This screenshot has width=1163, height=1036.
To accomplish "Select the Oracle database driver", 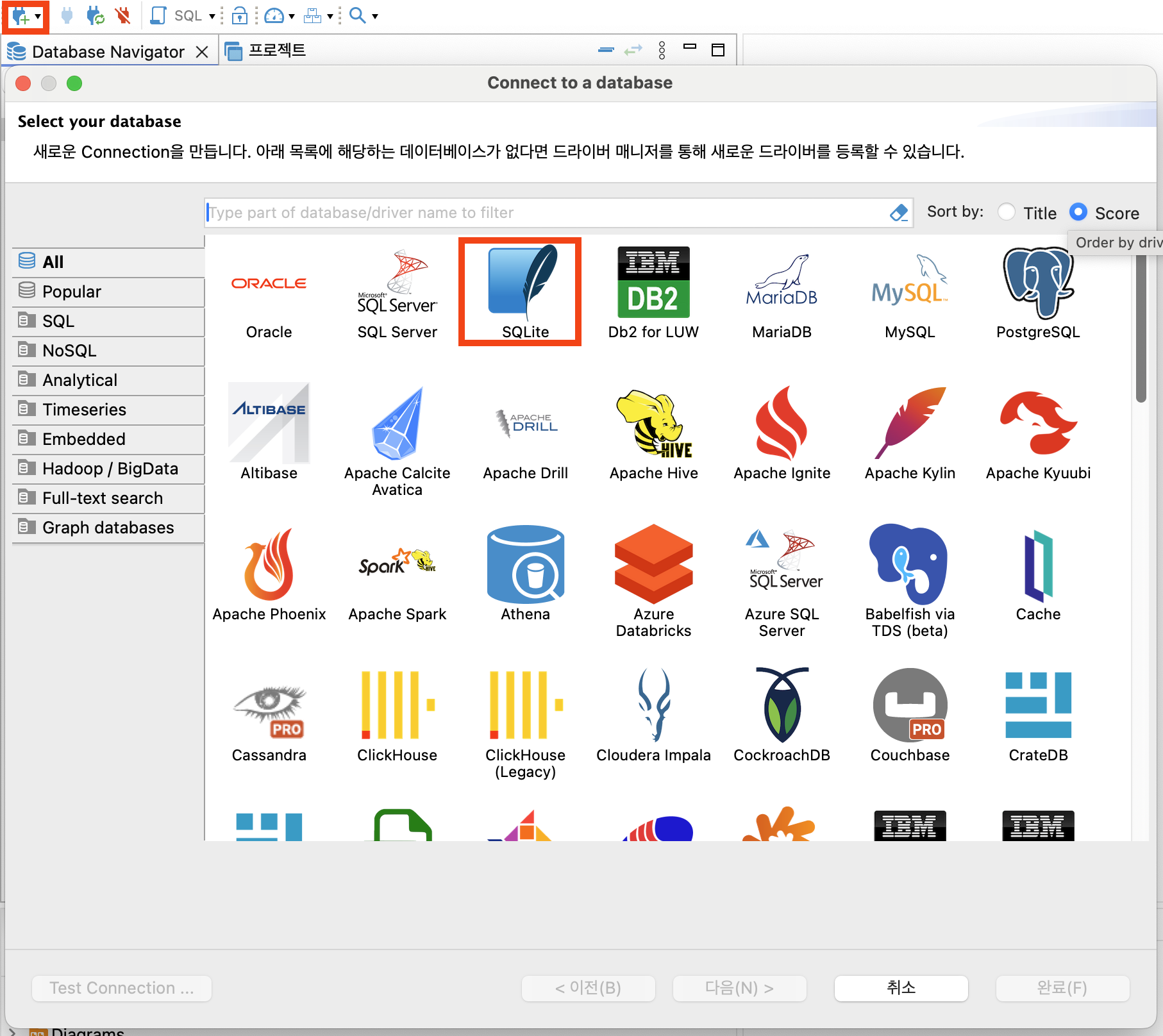I will tap(269, 292).
